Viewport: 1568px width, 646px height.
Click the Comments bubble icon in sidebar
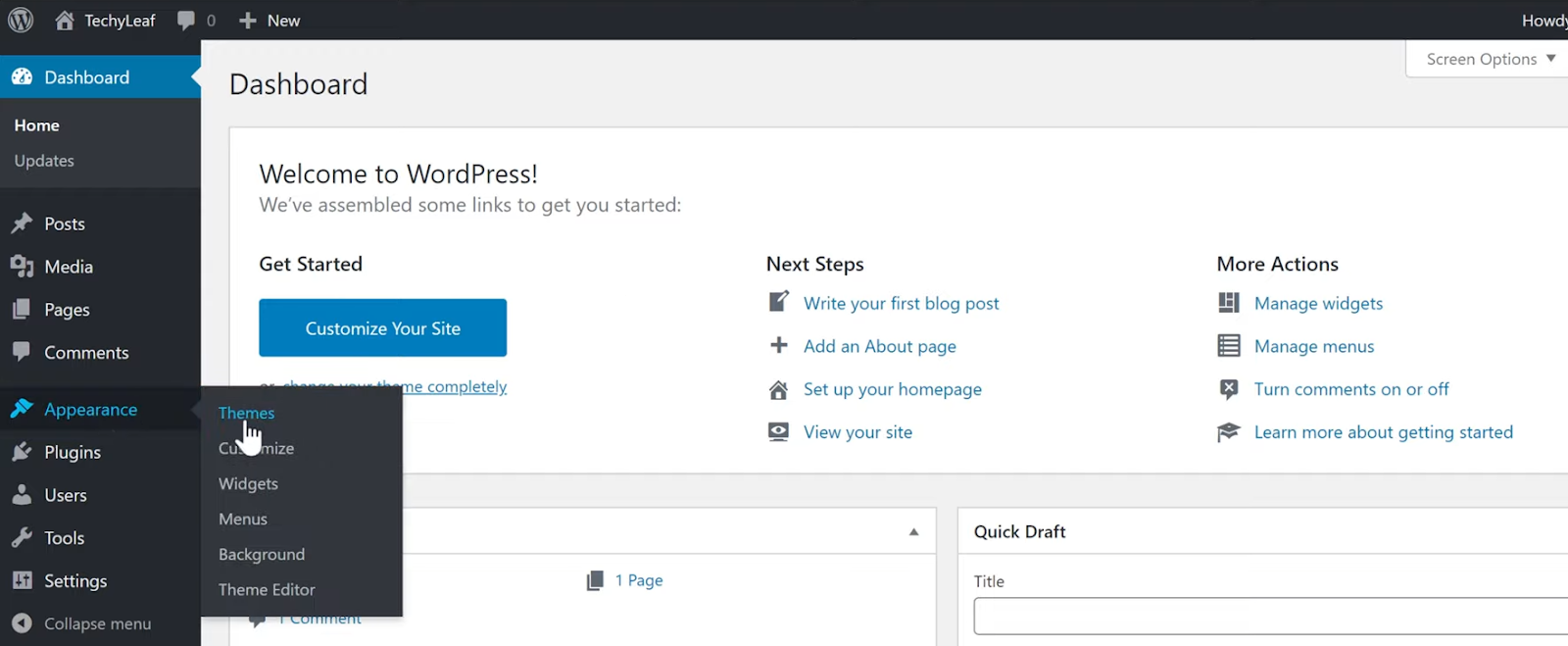[22, 351]
